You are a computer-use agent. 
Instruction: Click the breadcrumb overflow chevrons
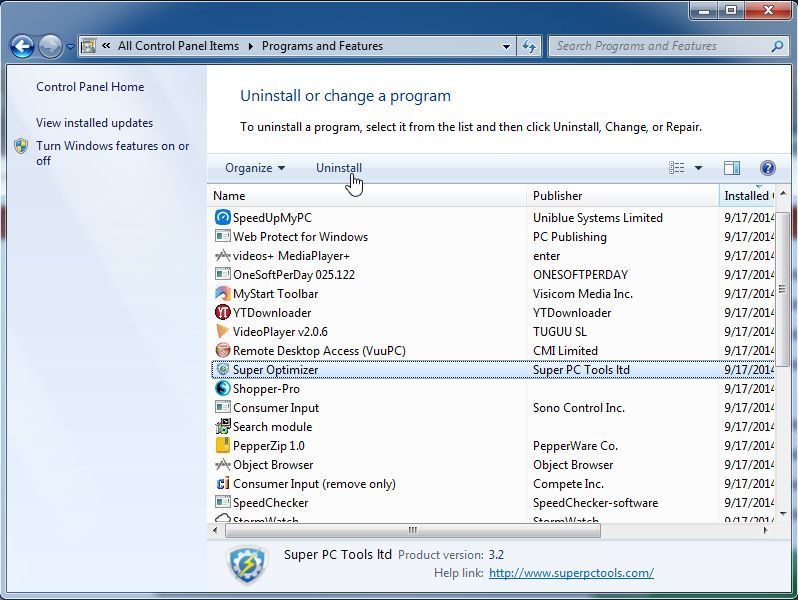click(x=106, y=45)
